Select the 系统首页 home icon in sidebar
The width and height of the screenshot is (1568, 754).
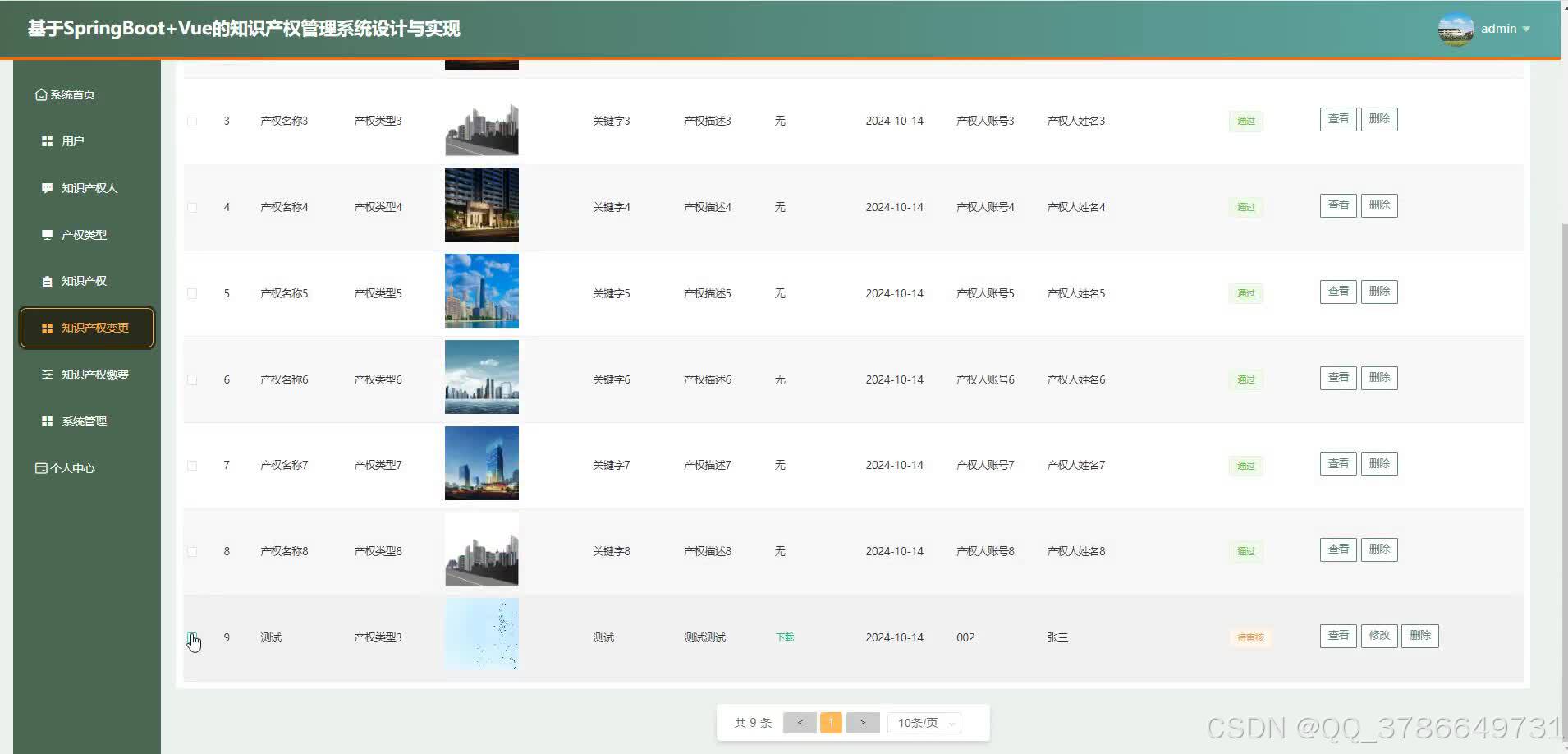click(x=41, y=94)
